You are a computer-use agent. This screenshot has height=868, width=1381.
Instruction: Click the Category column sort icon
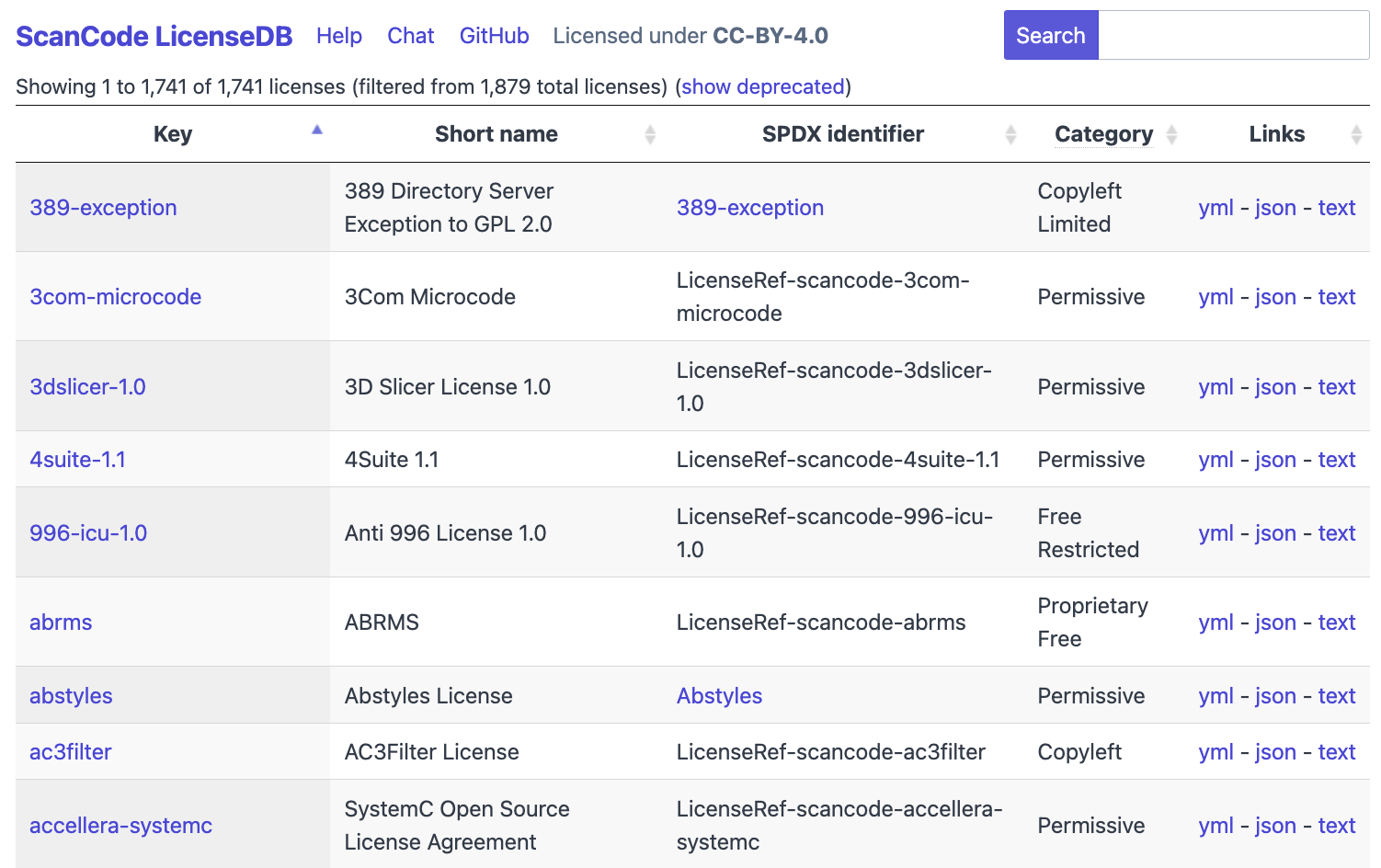(x=1171, y=134)
